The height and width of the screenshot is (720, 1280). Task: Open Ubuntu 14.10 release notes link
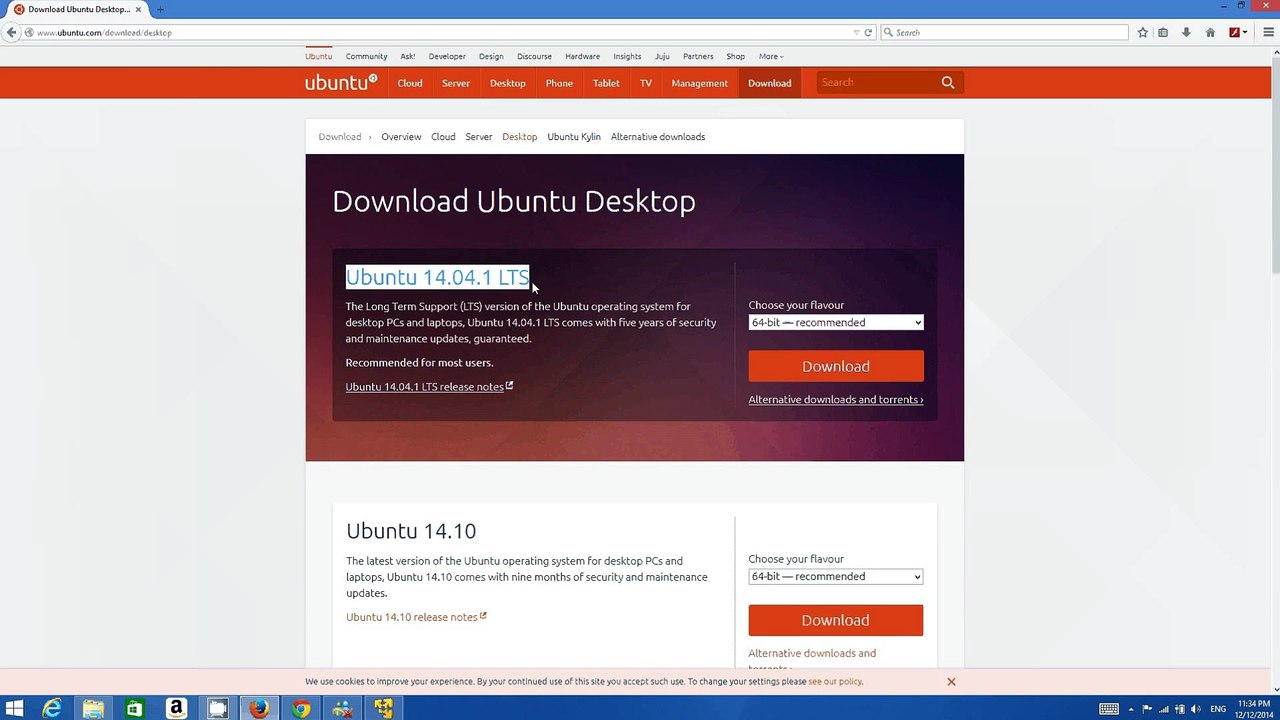pos(416,617)
